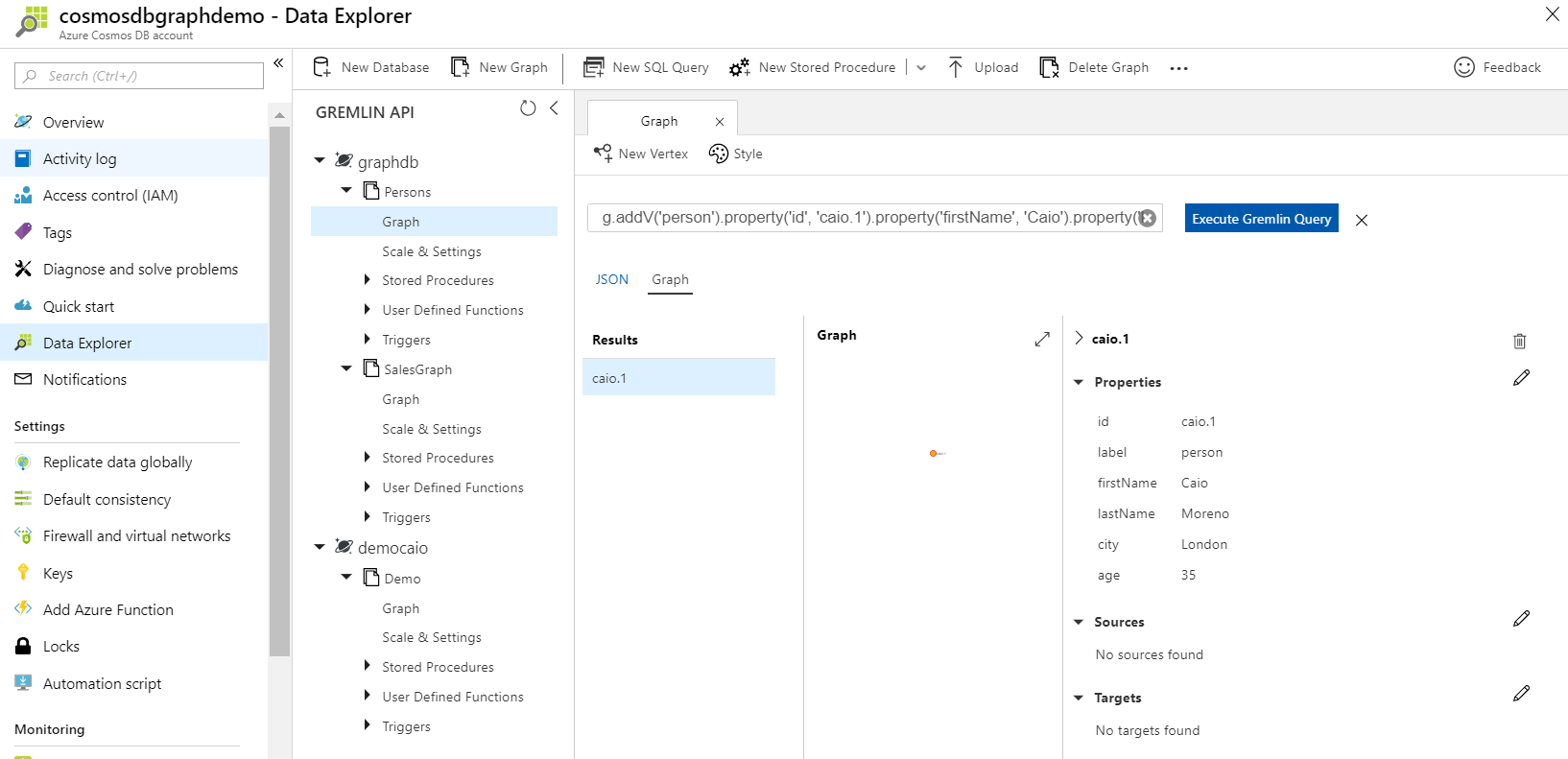1568x759 pixels.
Task: Open Scale & Settings under Demo
Action: tap(432, 637)
